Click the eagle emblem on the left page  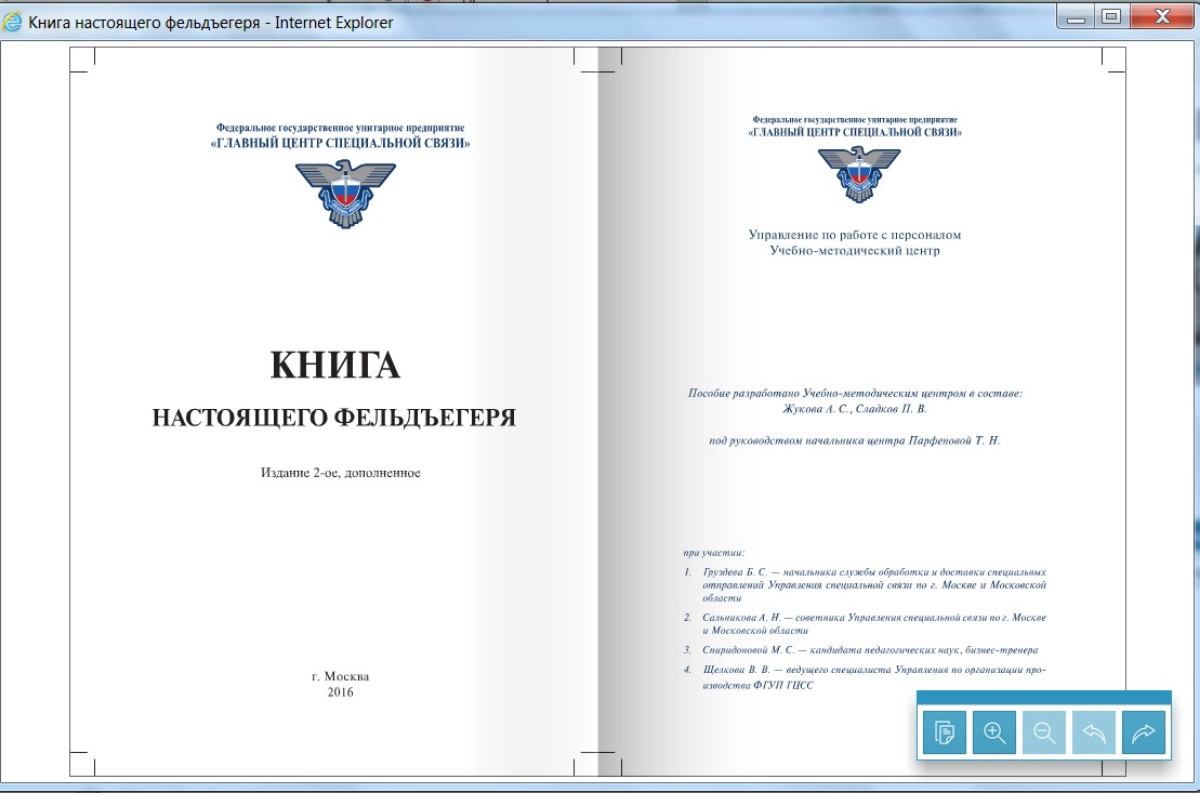pos(345,194)
